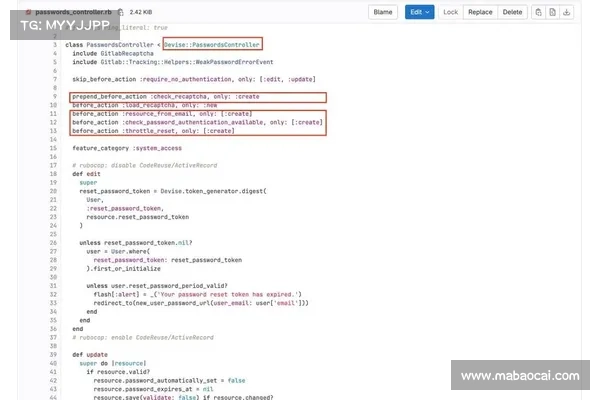Click 'resource.password_automatically_set = false' line
Screen dimensions: 600x400
(x=170, y=380)
